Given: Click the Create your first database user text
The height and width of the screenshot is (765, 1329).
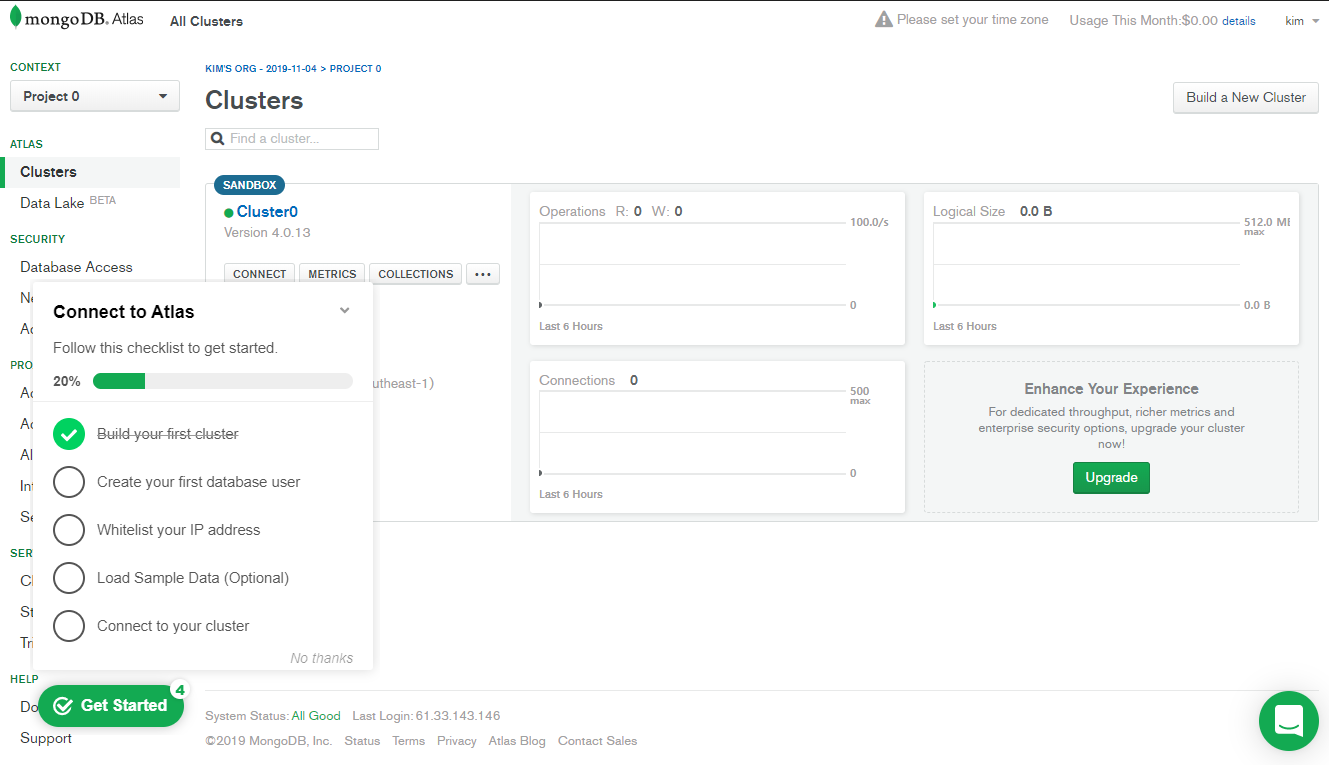Looking at the screenshot, I should [199, 482].
